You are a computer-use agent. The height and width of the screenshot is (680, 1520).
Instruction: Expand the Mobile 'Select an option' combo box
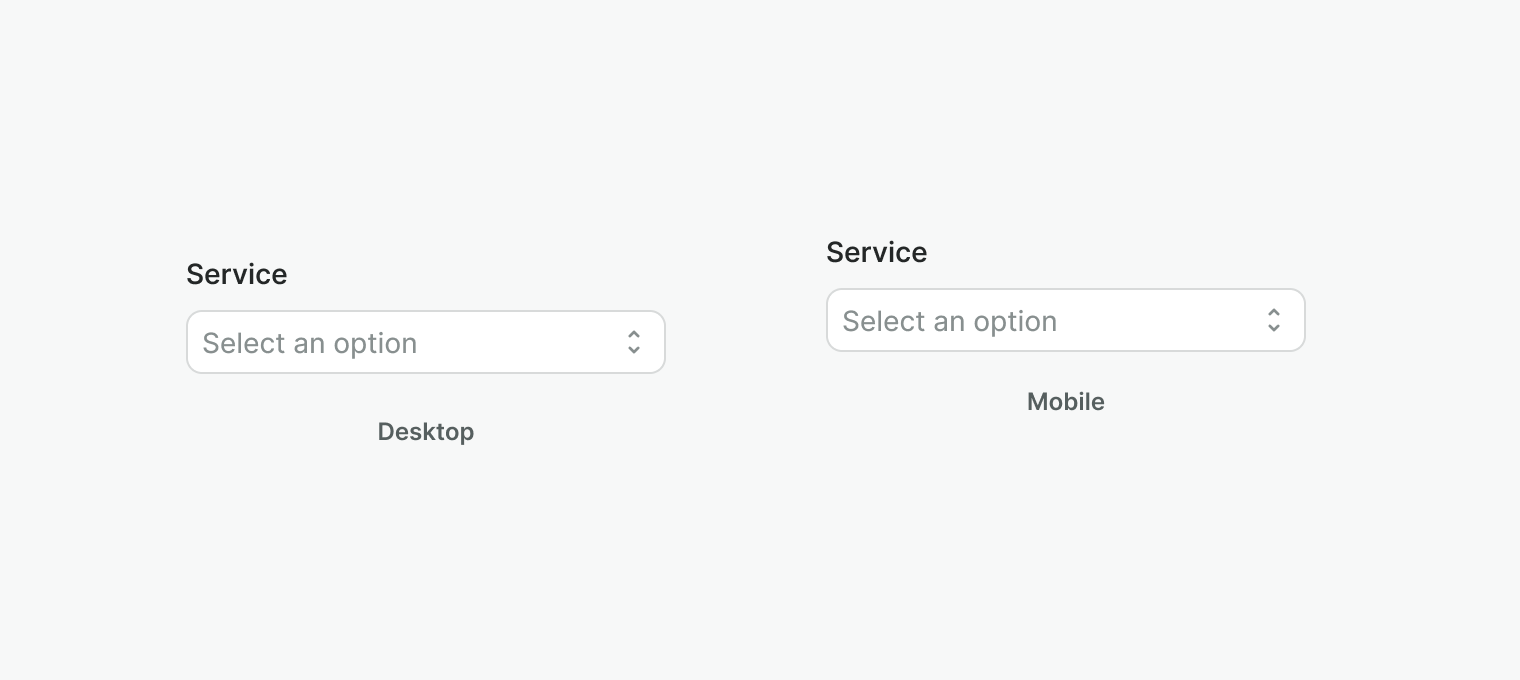pos(1066,320)
